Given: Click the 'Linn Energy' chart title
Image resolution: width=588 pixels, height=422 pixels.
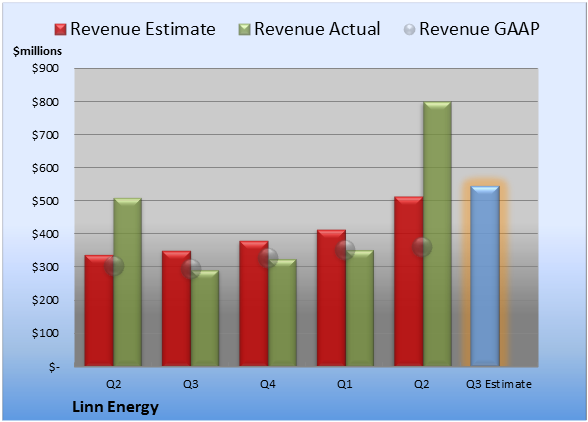Looking at the screenshot, I should coord(116,407).
